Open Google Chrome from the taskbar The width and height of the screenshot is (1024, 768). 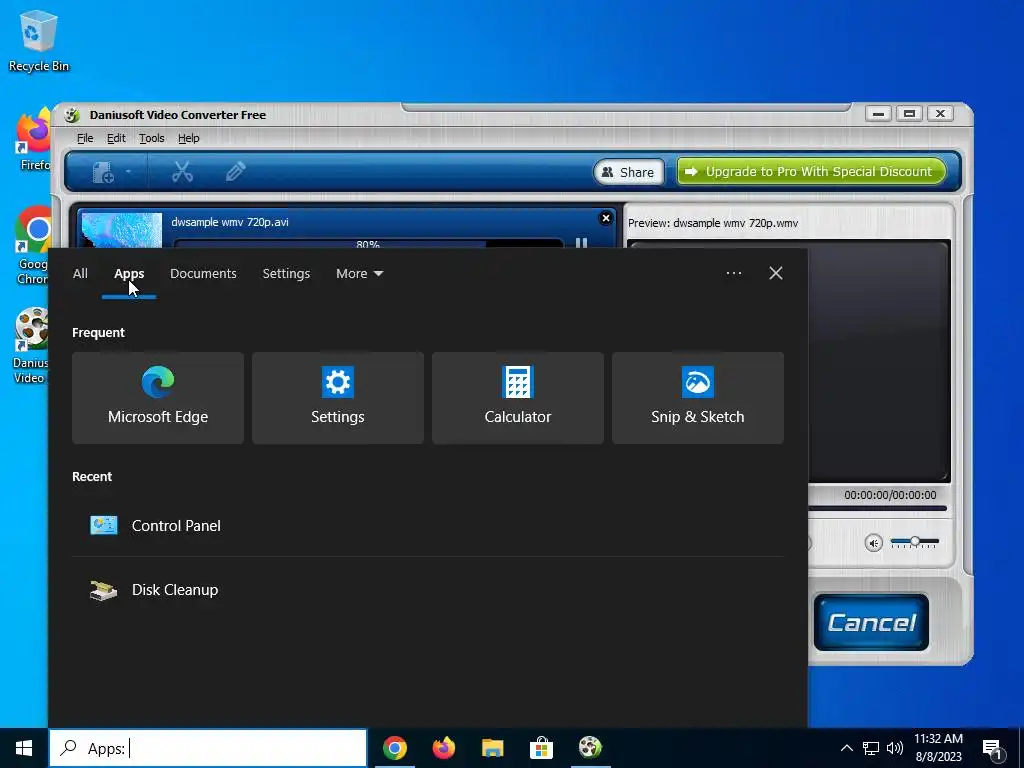(x=394, y=748)
